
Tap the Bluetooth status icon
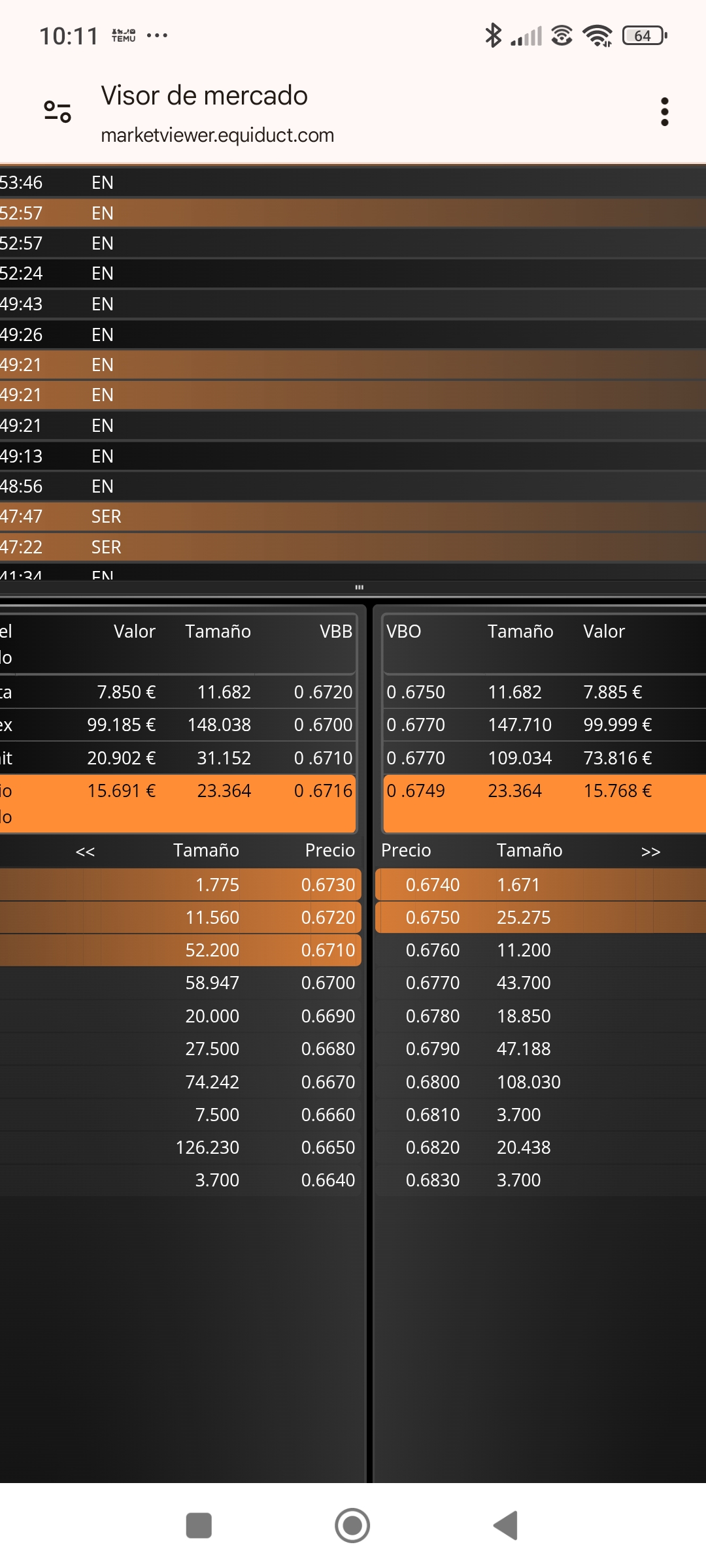[493, 35]
